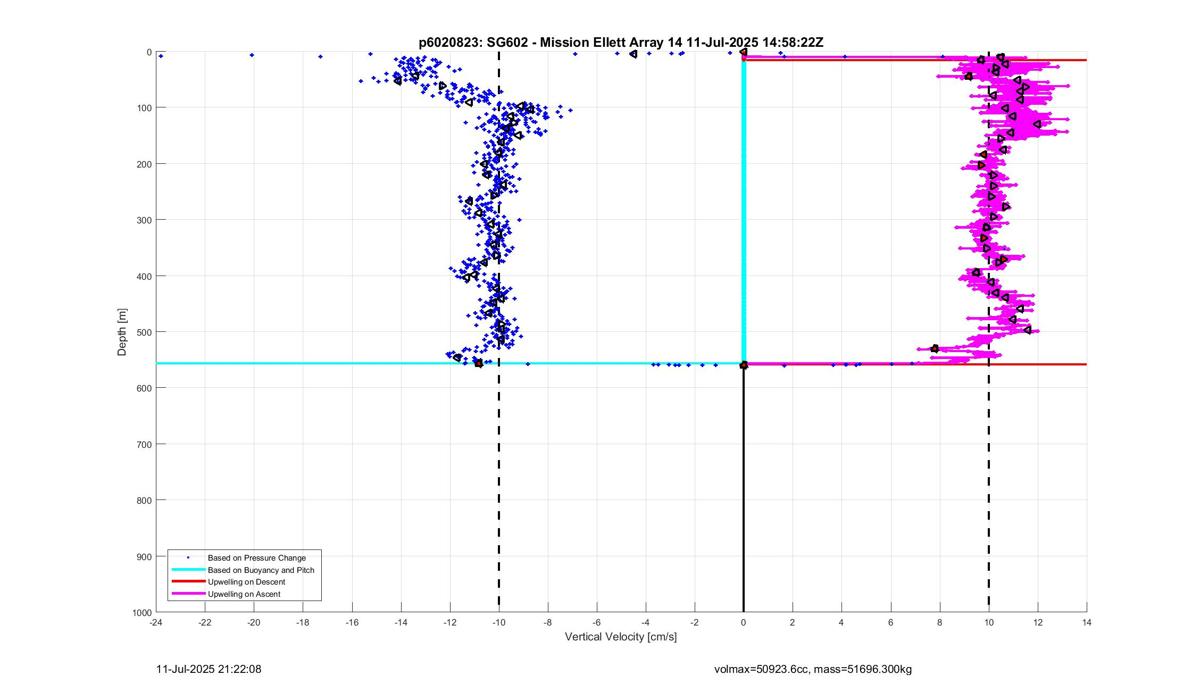The height and width of the screenshot is (688, 1200).
Task: Click depth axis tick label '200'
Action: click(144, 164)
